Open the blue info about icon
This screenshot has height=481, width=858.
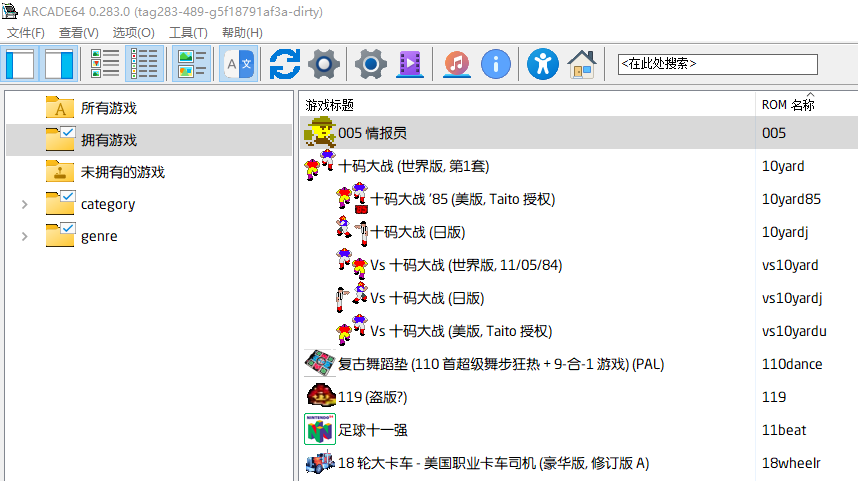point(496,64)
